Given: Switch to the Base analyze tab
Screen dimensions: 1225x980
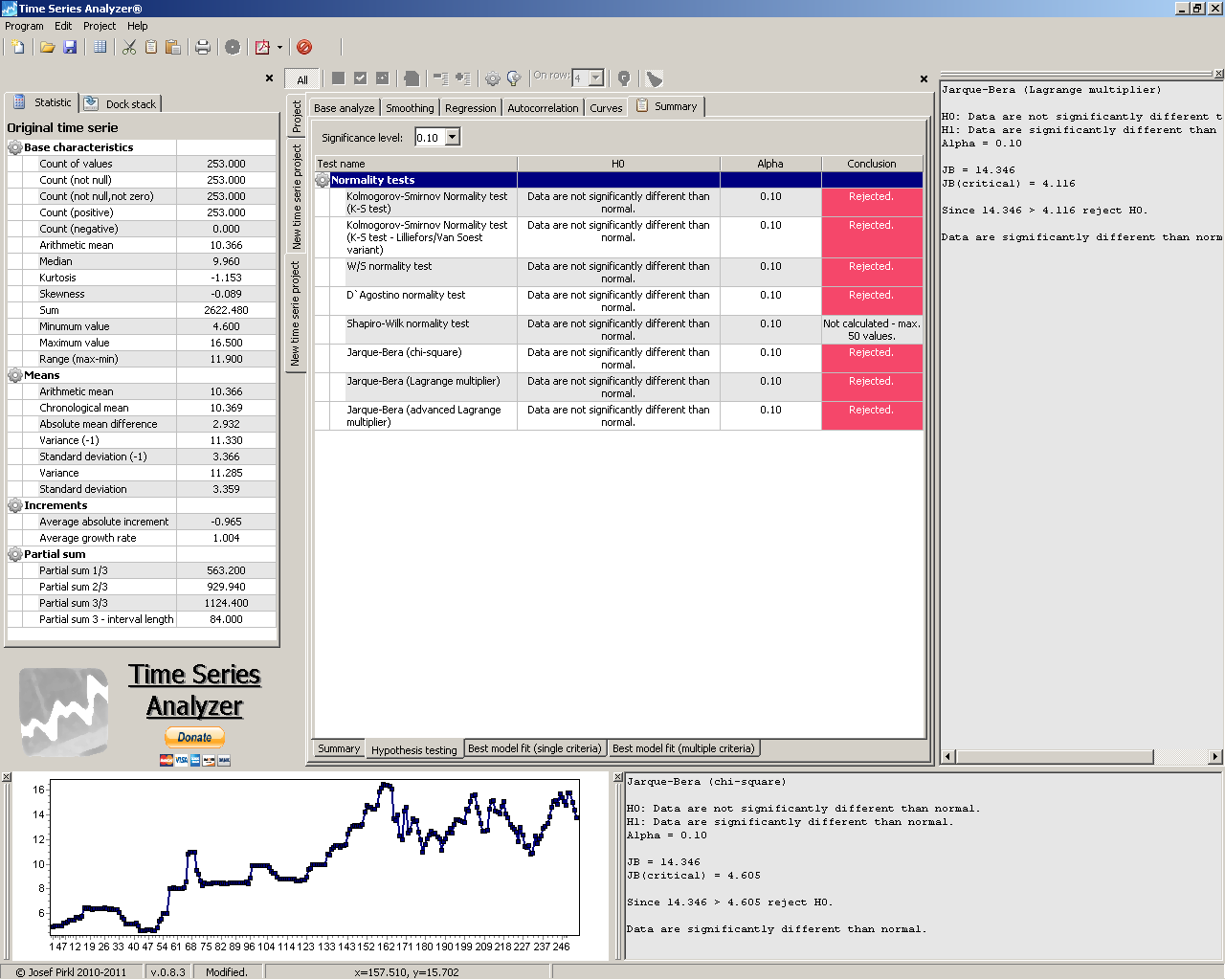Looking at the screenshot, I should (345, 108).
